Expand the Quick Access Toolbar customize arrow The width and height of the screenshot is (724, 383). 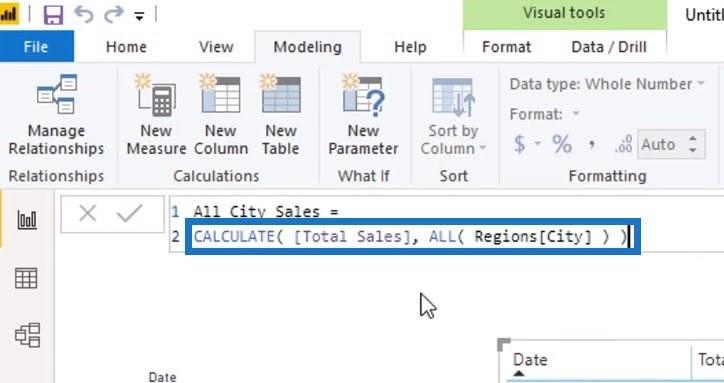click(139, 17)
